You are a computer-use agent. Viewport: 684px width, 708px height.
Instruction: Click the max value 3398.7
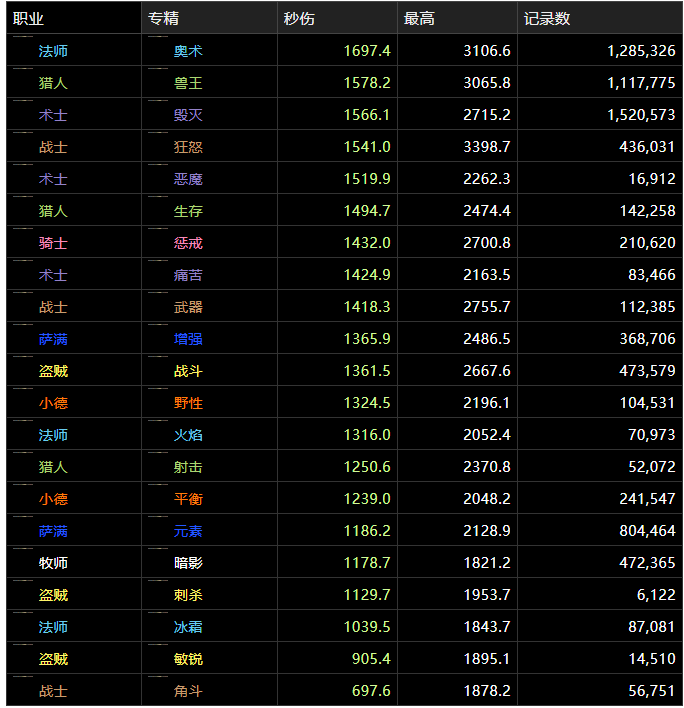pos(487,147)
